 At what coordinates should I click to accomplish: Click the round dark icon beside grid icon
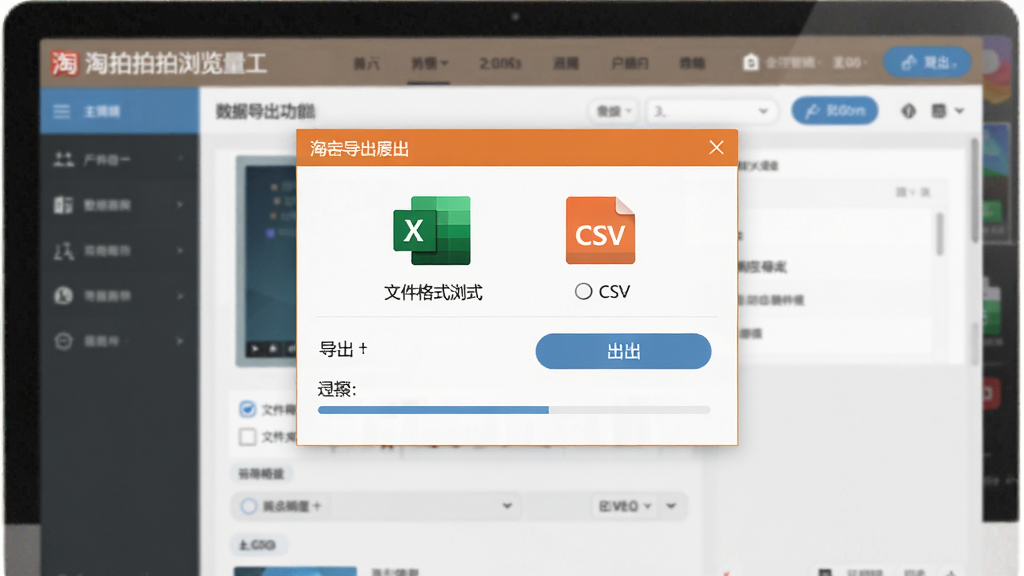point(908,111)
